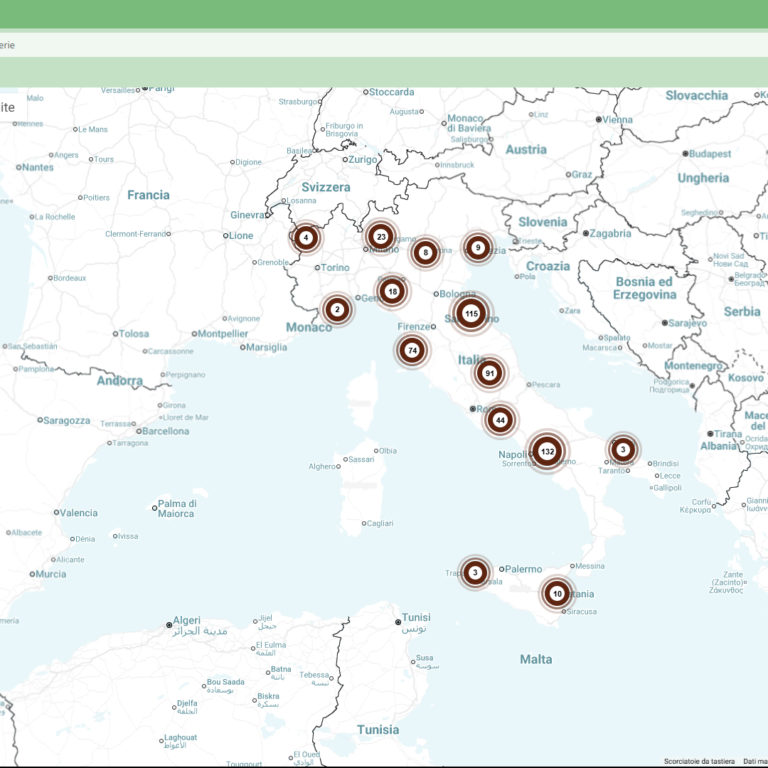Click the filter bar text ending in "erie"
Image resolution: width=768 pixels, height=768 pixels.
(x=7, y=45)
